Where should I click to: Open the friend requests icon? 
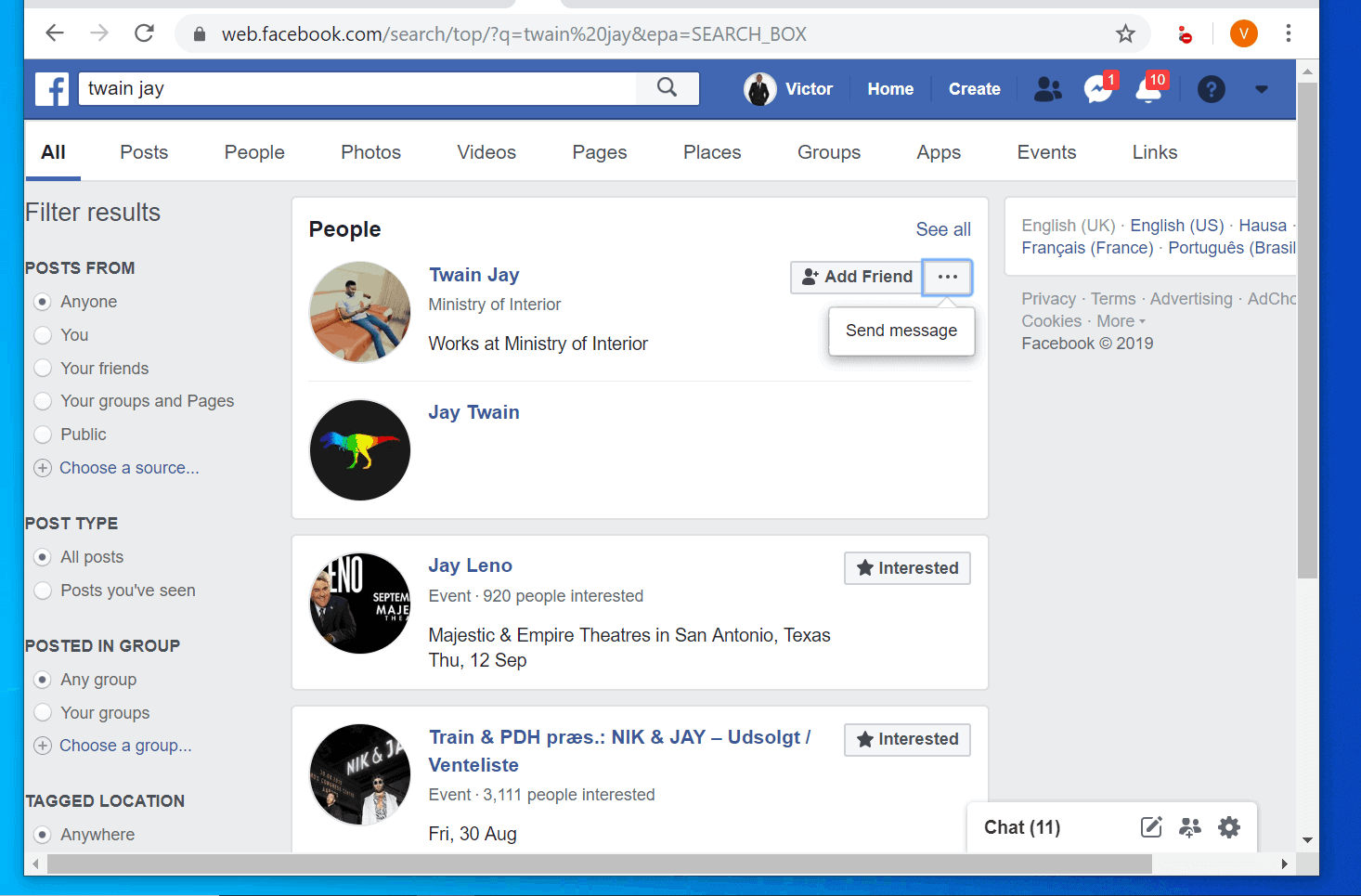coord(1047,89)
